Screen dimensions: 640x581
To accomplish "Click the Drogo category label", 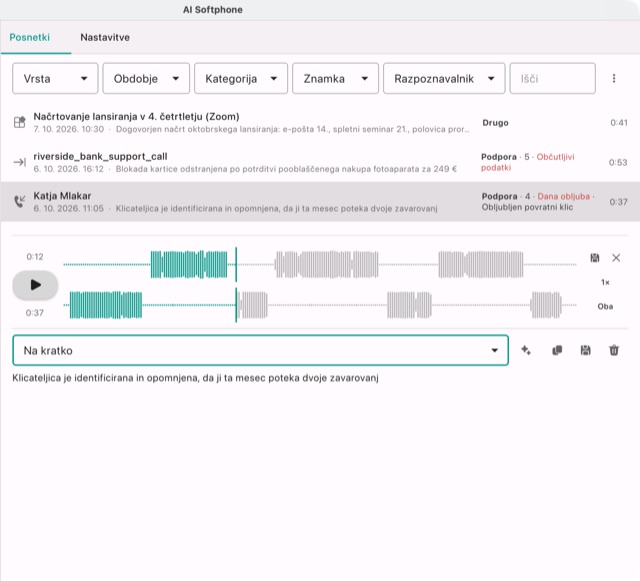I will pos(495,122).
